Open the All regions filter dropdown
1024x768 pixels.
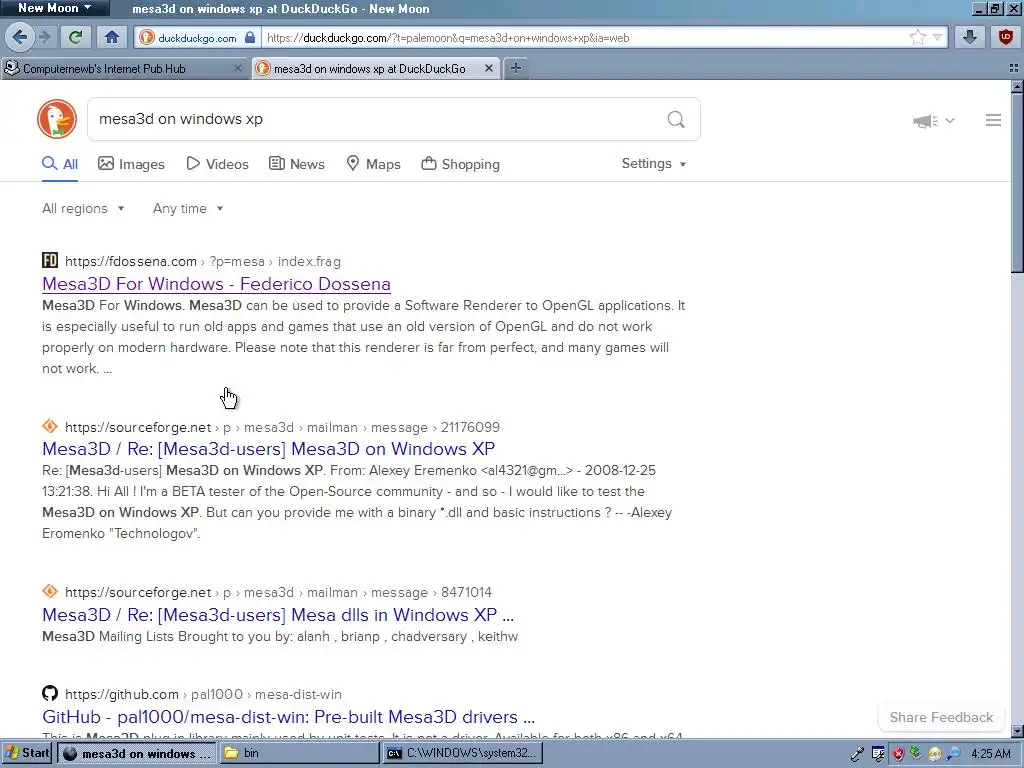(x=83, y=208)
